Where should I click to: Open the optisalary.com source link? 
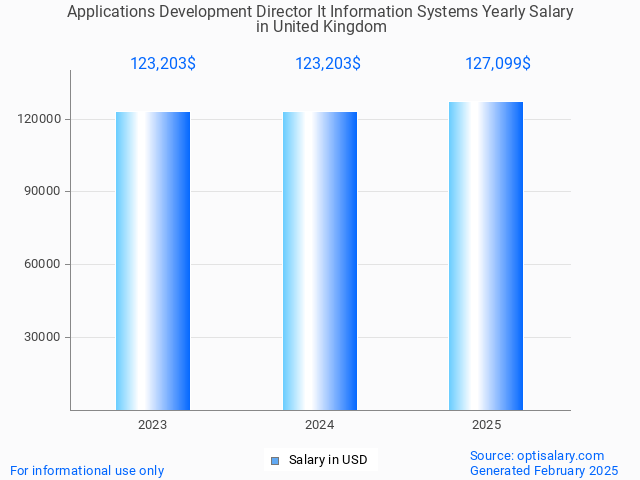pos(537,455)
